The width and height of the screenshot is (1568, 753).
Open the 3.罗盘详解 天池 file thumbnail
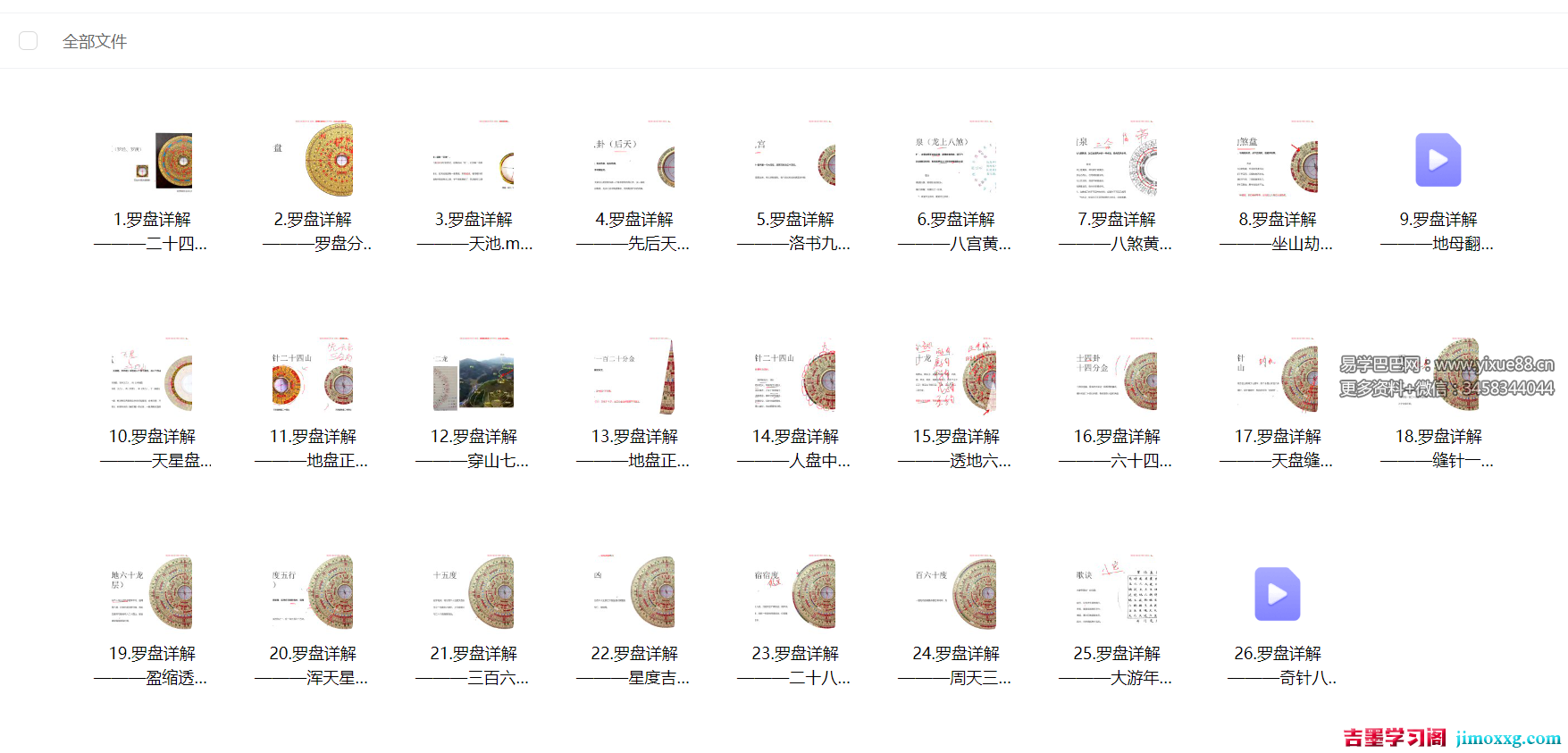pyautogui.click(x=474, y=160)
